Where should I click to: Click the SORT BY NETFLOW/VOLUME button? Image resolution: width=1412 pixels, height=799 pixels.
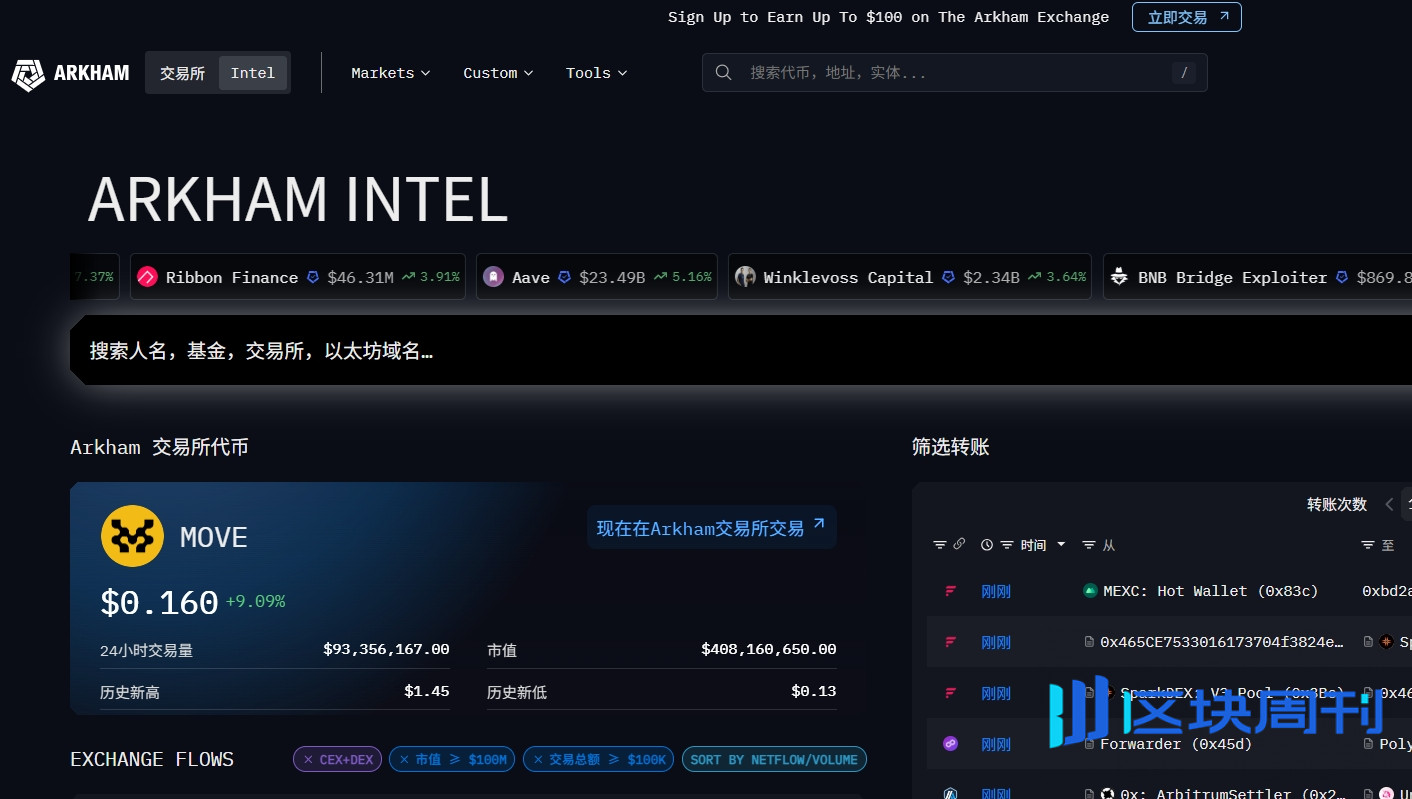click(774, 760)
